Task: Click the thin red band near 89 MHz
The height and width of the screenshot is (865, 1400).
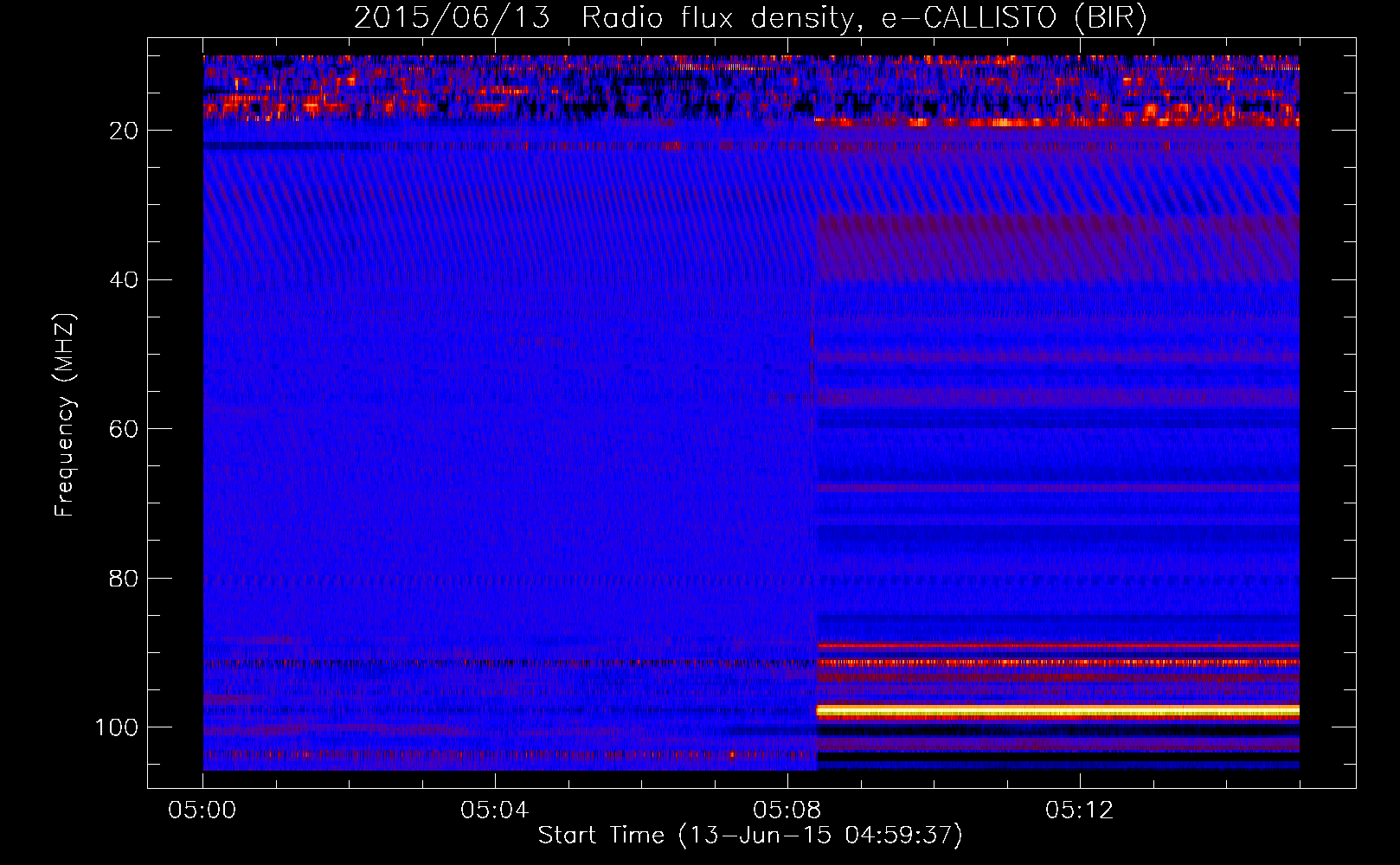Action: coord(1057,645)
